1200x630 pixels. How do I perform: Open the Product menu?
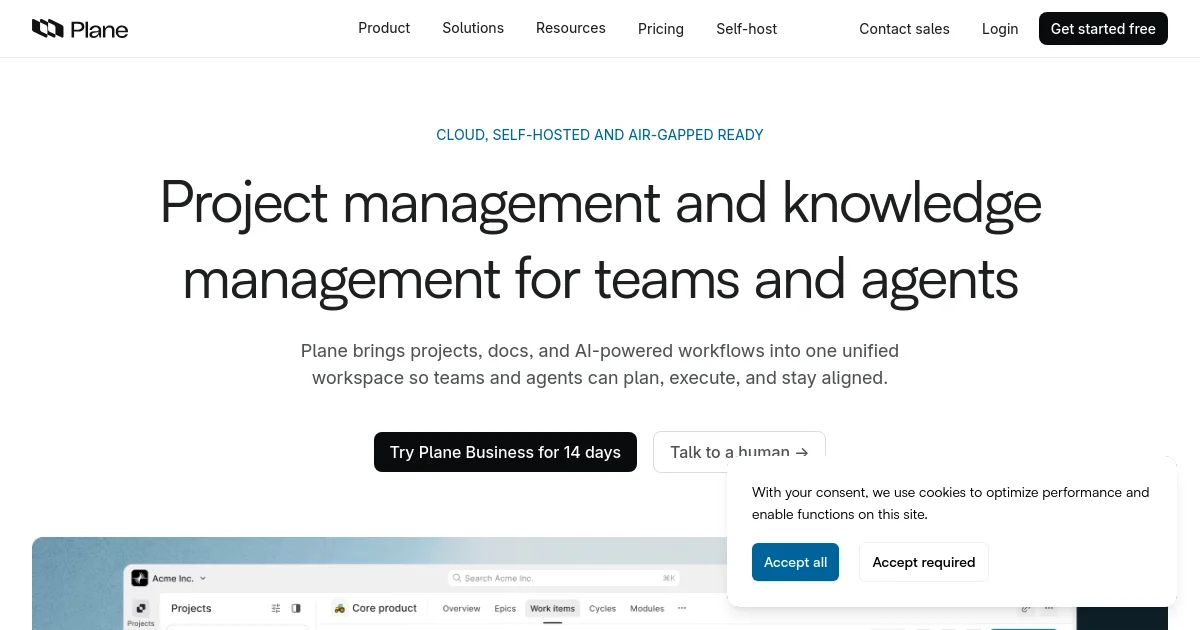tap(384, 28)
